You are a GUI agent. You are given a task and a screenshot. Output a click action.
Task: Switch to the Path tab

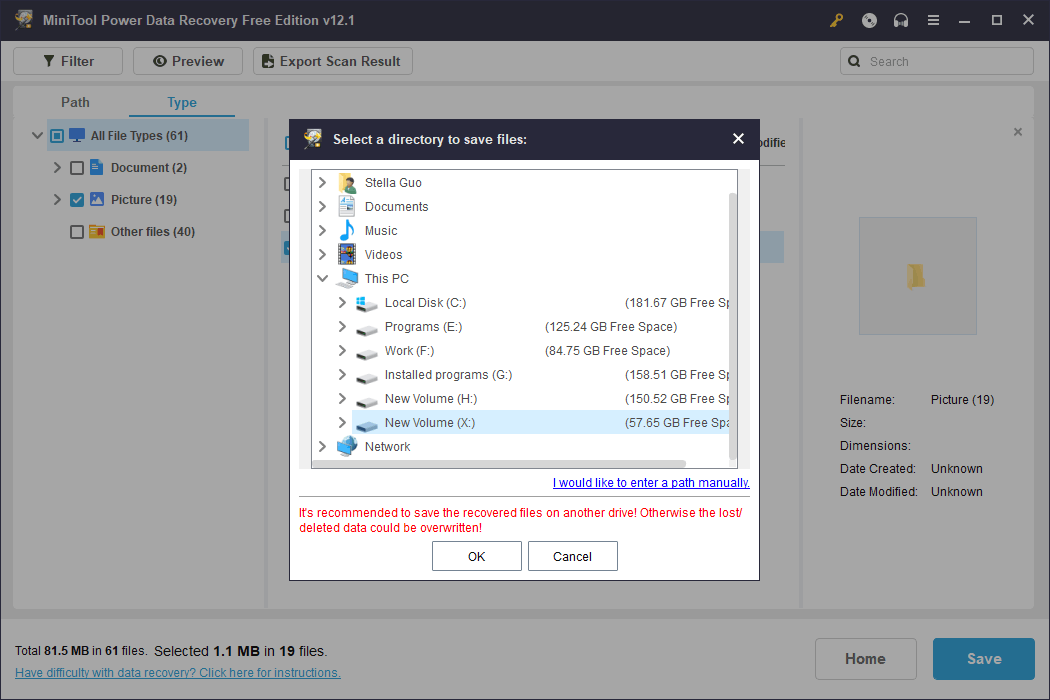pos(75,102)
